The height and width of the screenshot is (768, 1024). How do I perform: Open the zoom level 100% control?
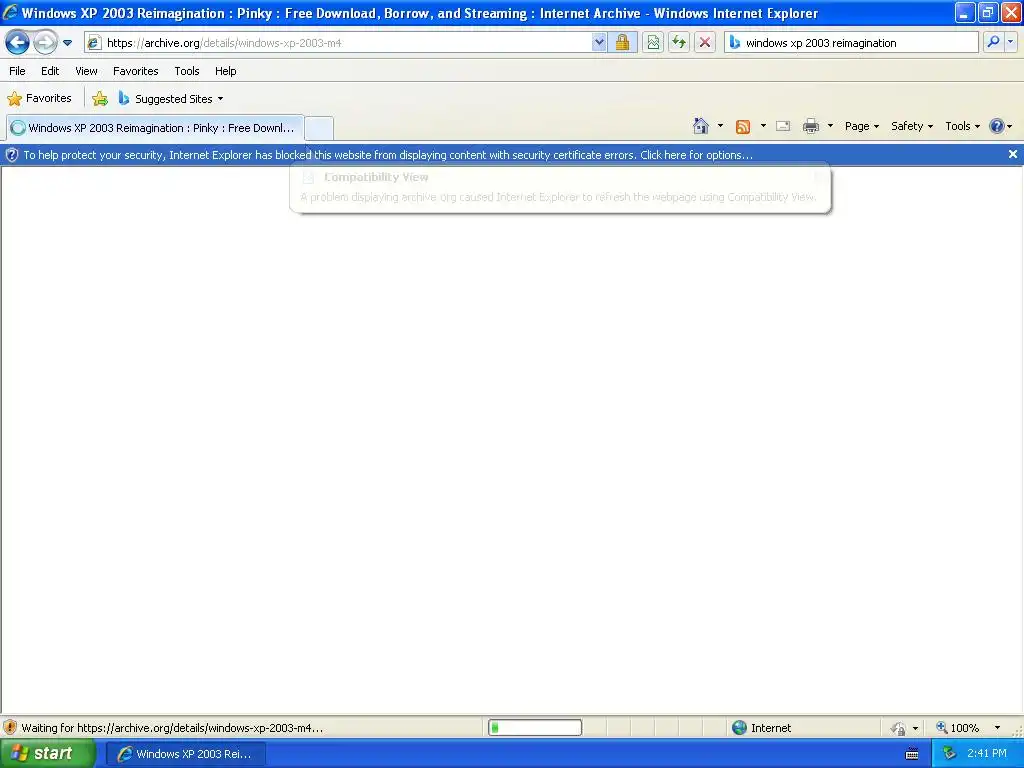click(958, 728)
